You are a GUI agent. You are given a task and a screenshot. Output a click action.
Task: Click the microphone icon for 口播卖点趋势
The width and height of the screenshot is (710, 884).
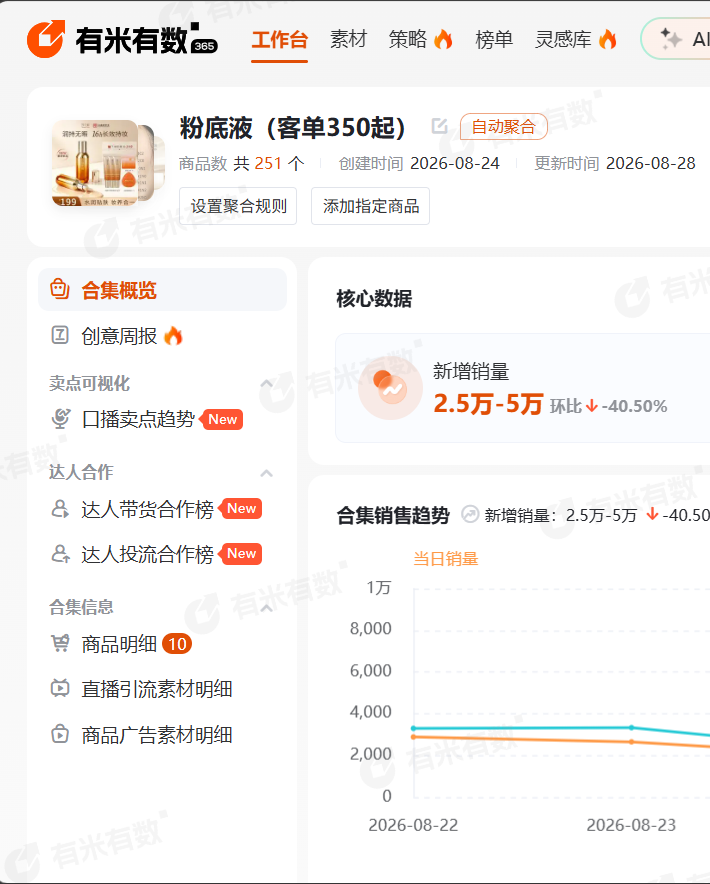[60, 419]
